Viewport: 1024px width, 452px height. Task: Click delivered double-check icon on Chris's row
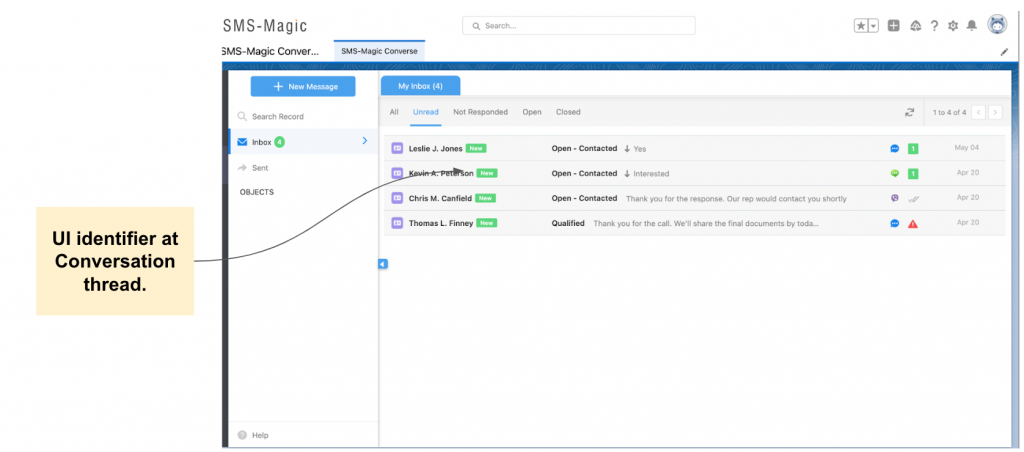click(x=914, y=199)
